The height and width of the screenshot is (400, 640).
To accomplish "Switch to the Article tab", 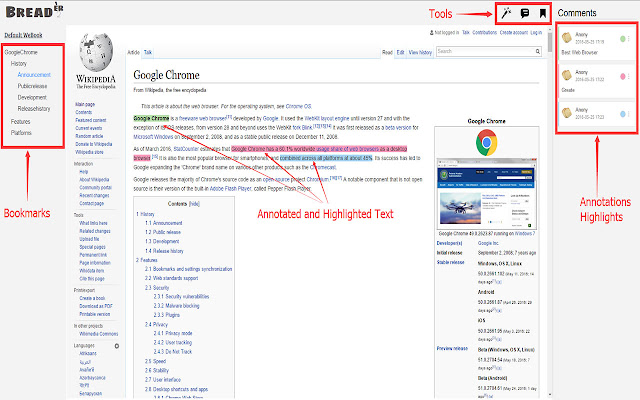I will click(133, 52).
